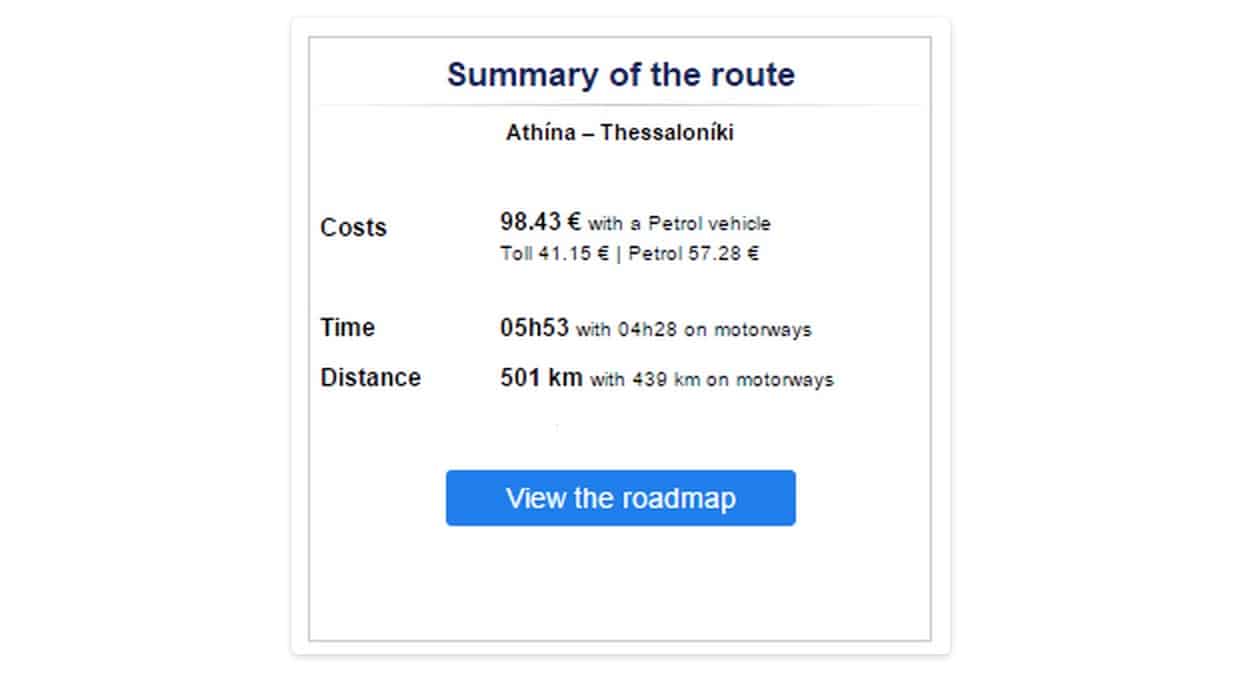Select the Summary of the route heading

coord(620,75)
